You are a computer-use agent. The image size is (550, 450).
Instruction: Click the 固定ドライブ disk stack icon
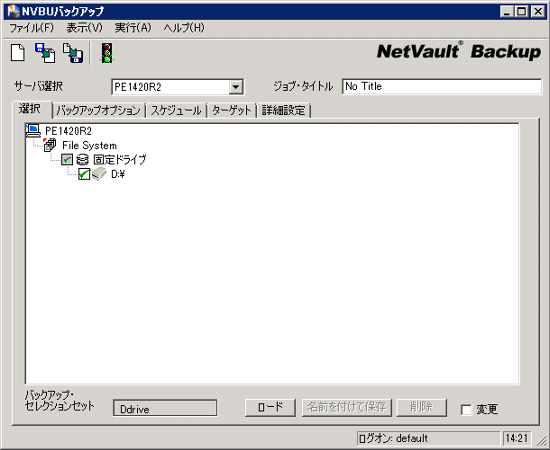[x=82, y=160]
